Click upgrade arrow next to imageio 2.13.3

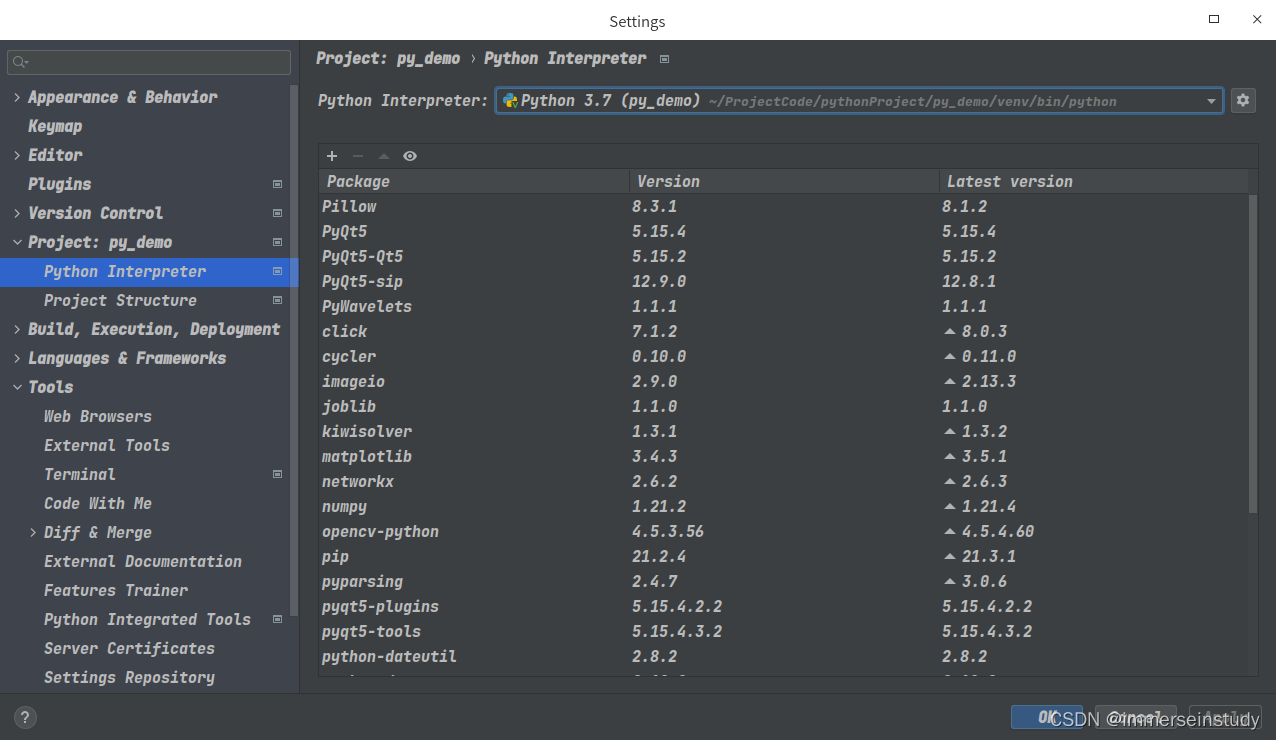(x=950, y=381)
